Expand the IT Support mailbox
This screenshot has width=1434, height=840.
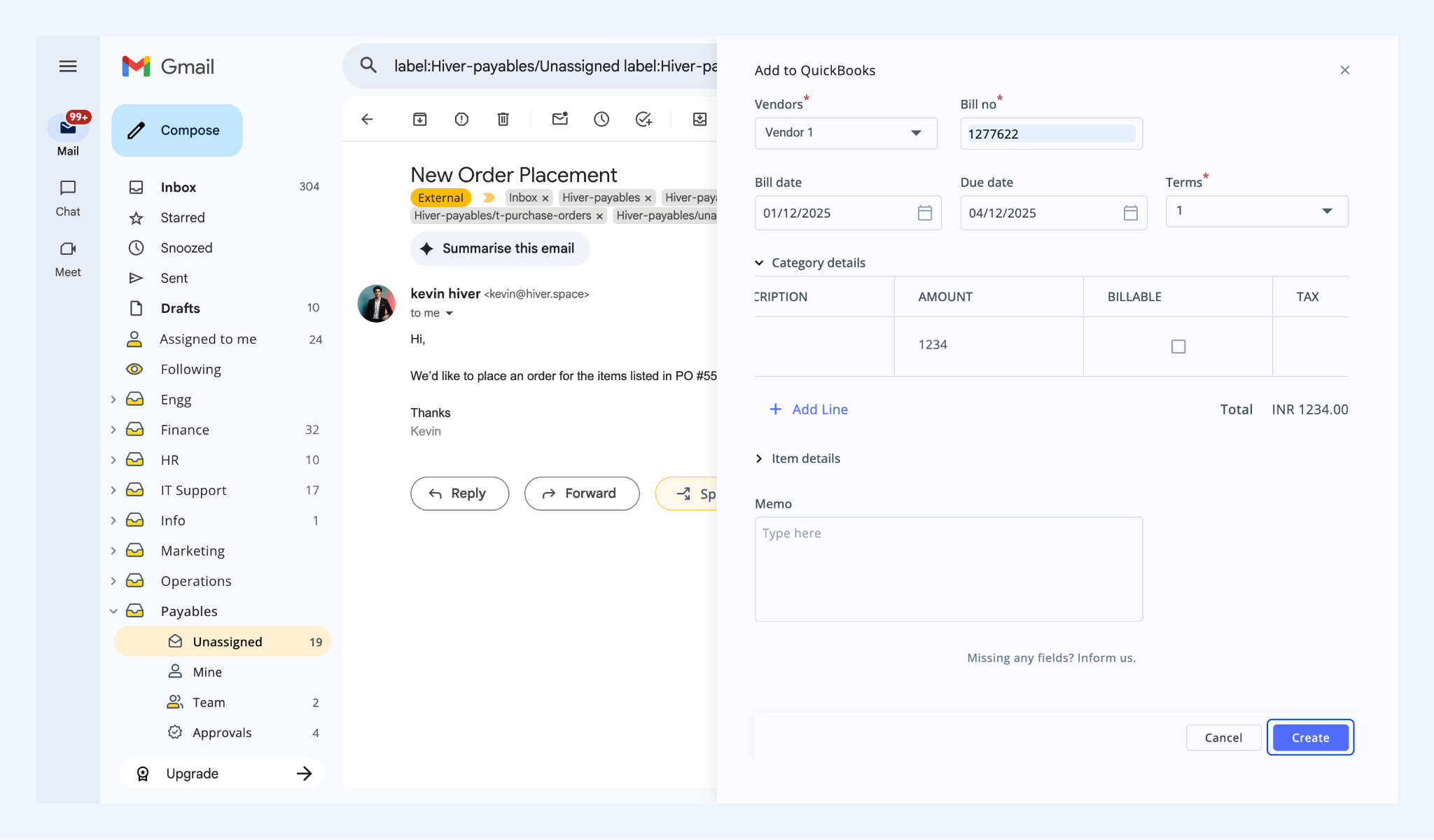[113, 490]
